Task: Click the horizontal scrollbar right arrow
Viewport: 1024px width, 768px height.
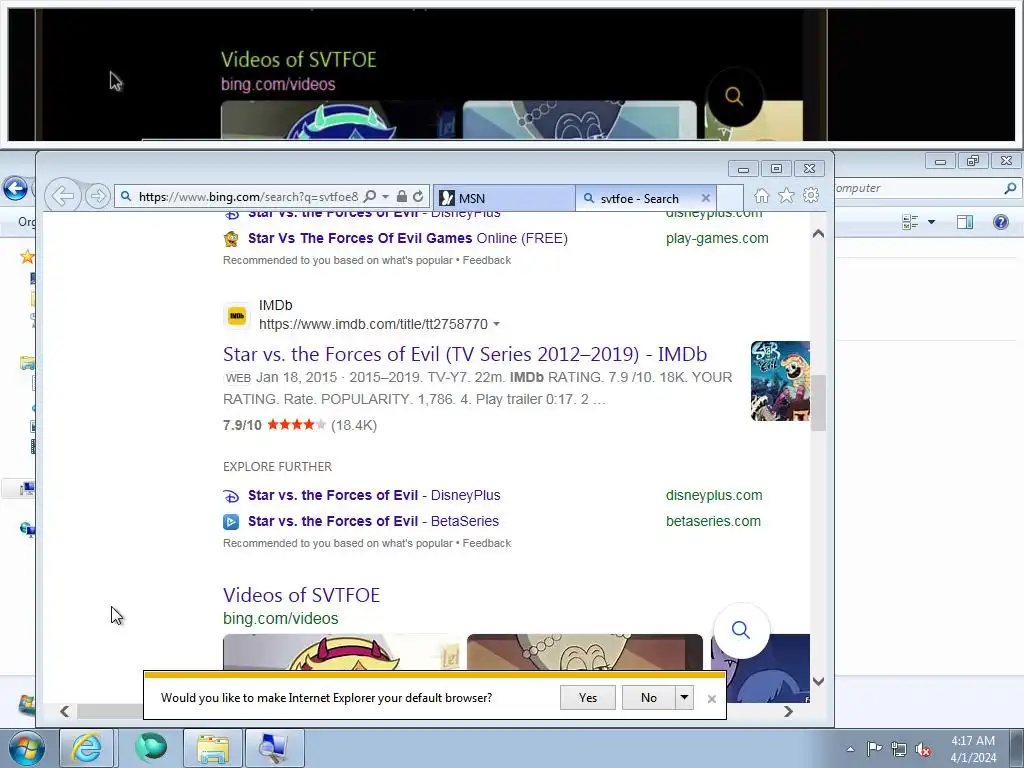Action: (x=788, y=711)
